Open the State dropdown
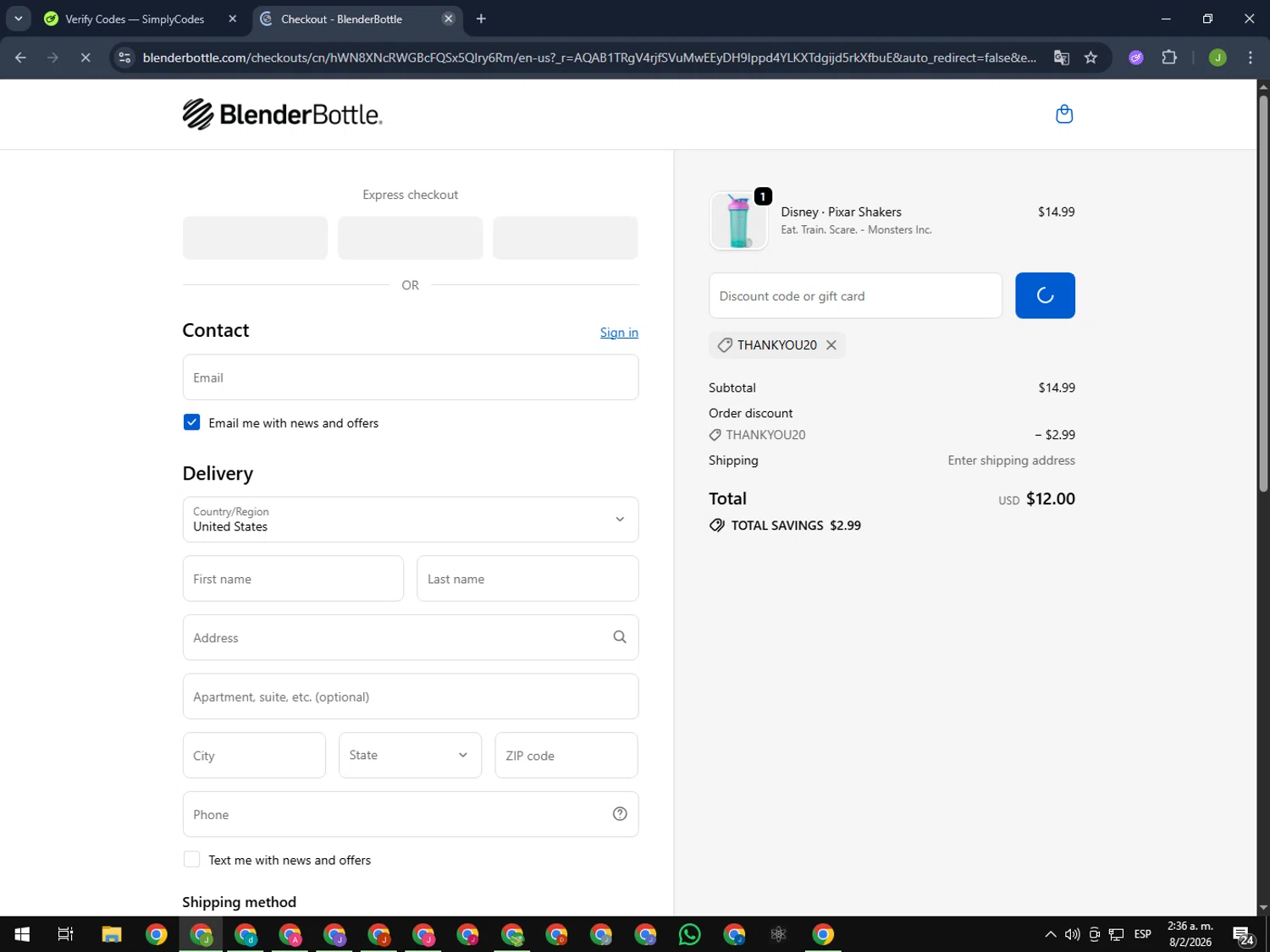Image resolution: width=1270 pixels, height=952 pixels. (410, 755)
